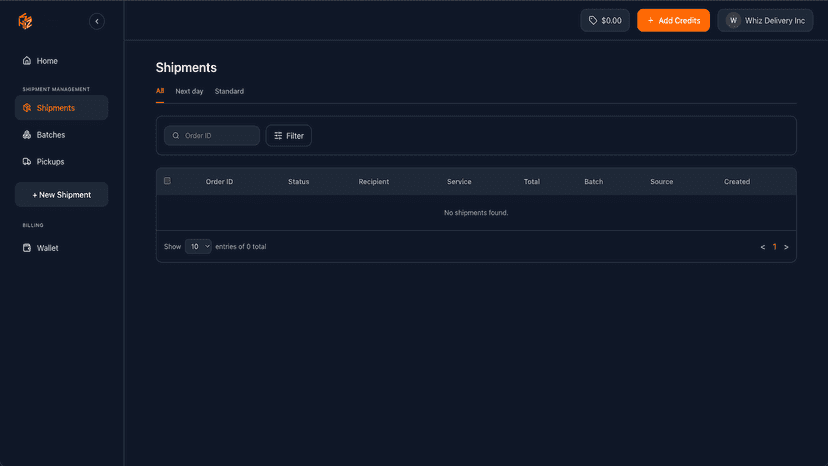The image size is (828, 466).
Task: Click the Batch column header
Action: (x=594, y=182)
